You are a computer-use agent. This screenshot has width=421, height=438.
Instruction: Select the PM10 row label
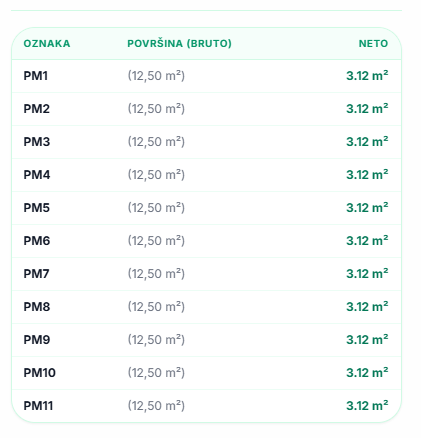click(x=39, y=373)
